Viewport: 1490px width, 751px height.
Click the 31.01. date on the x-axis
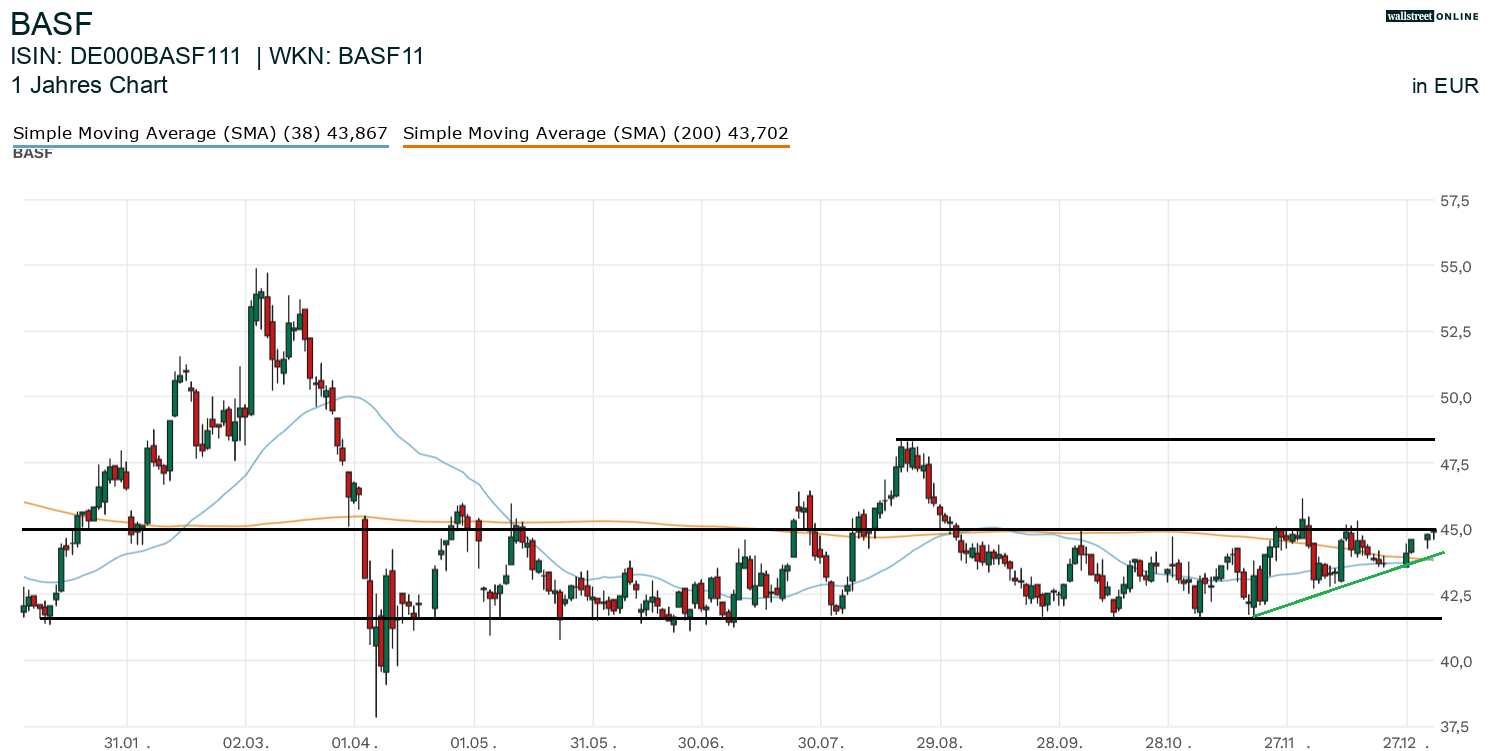[x=126, y=743]
